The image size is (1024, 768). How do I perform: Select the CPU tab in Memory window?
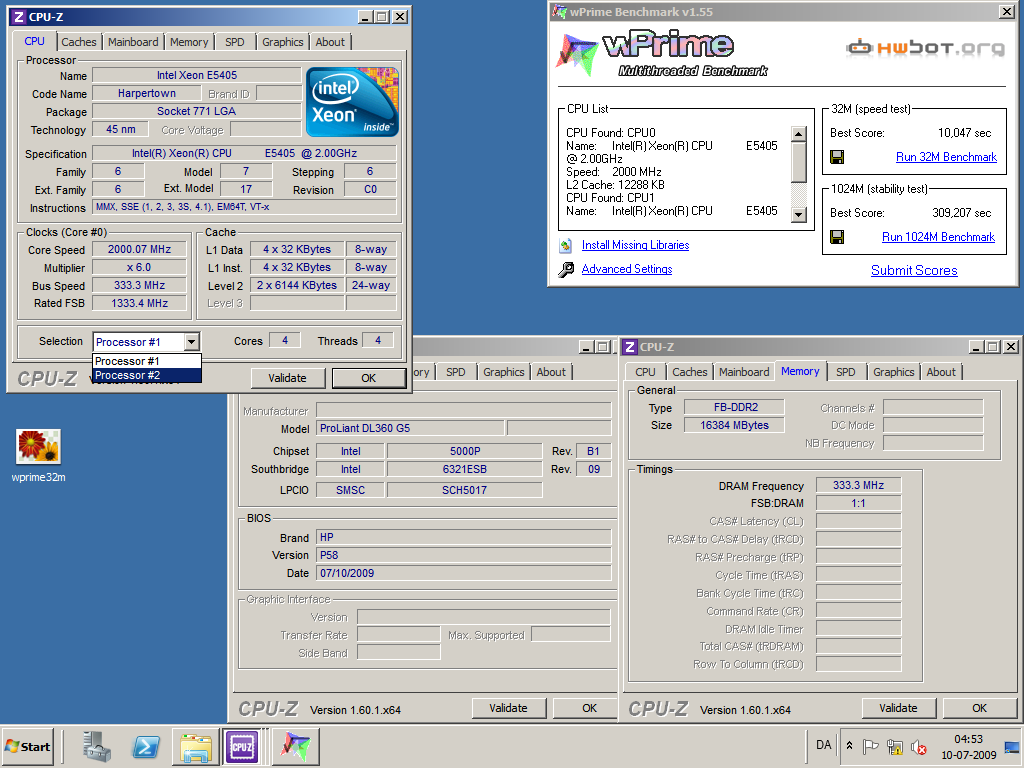[x=645, y=372]
